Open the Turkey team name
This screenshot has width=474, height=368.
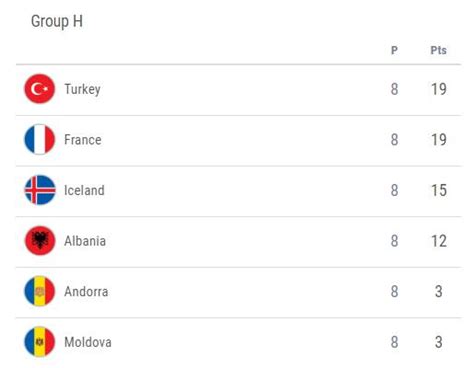[x=82, y=89]
